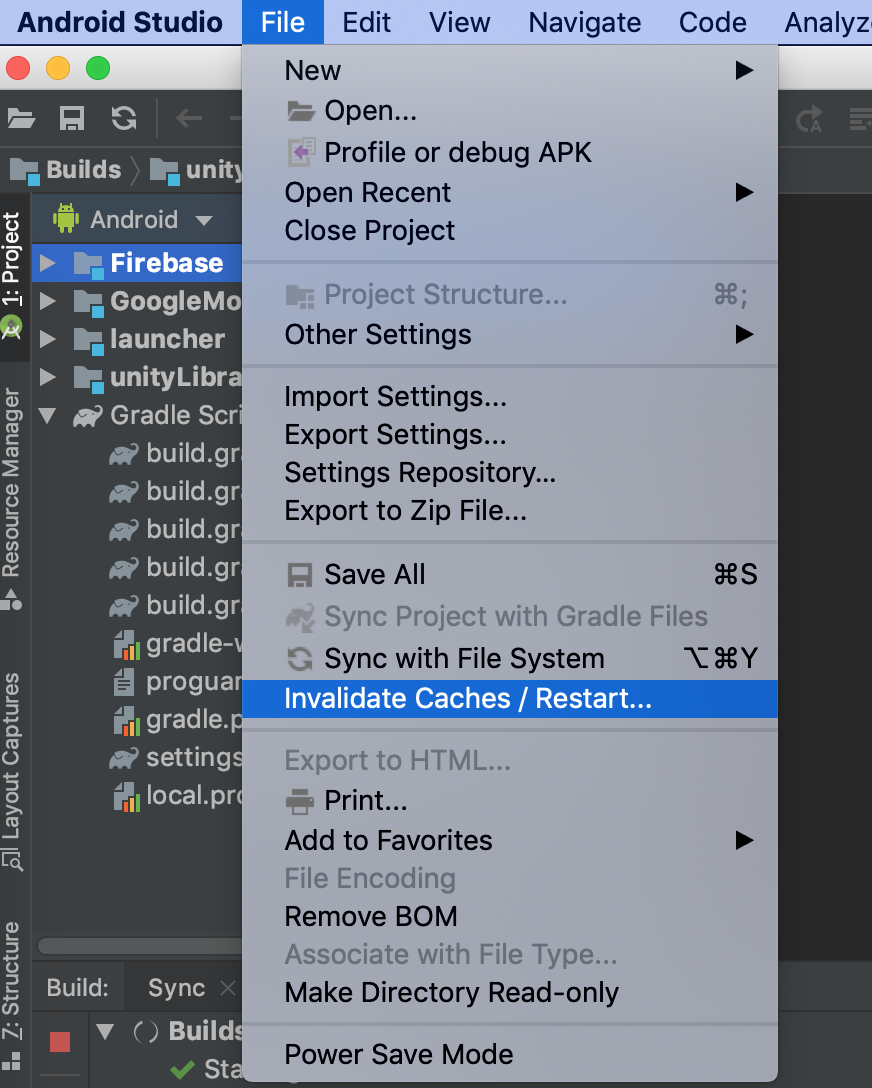The width and height of the screenshot is (872, 1088).
Task: Toggle Make Directory Read-only option
Action: point(452,993)
